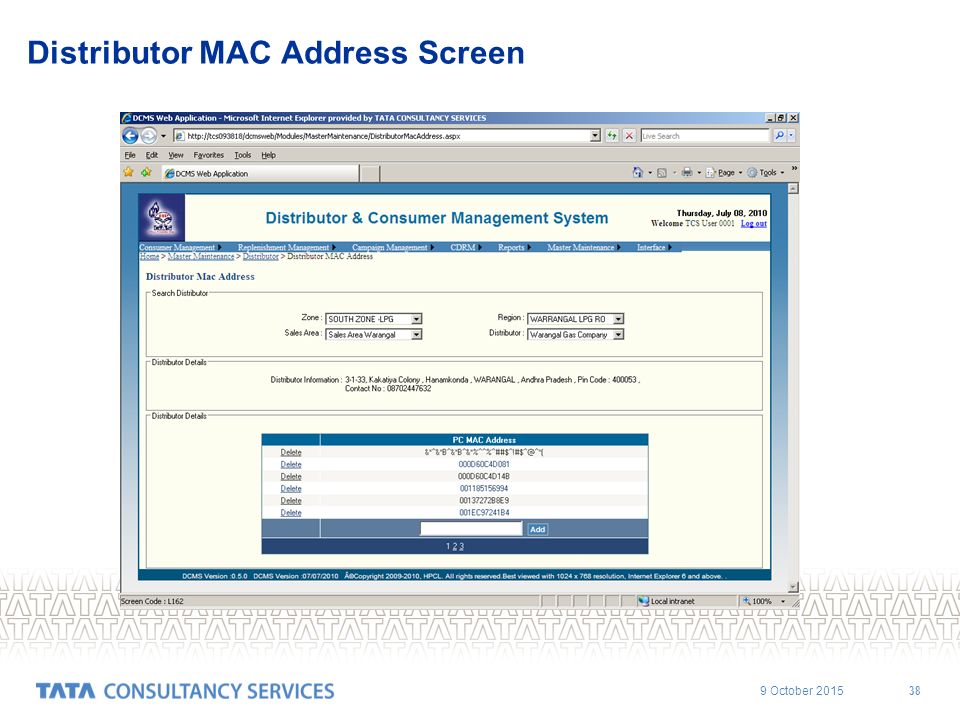Open the Favorites menu
The width and height of the screenshot is (960, 720).
(208, 155)
